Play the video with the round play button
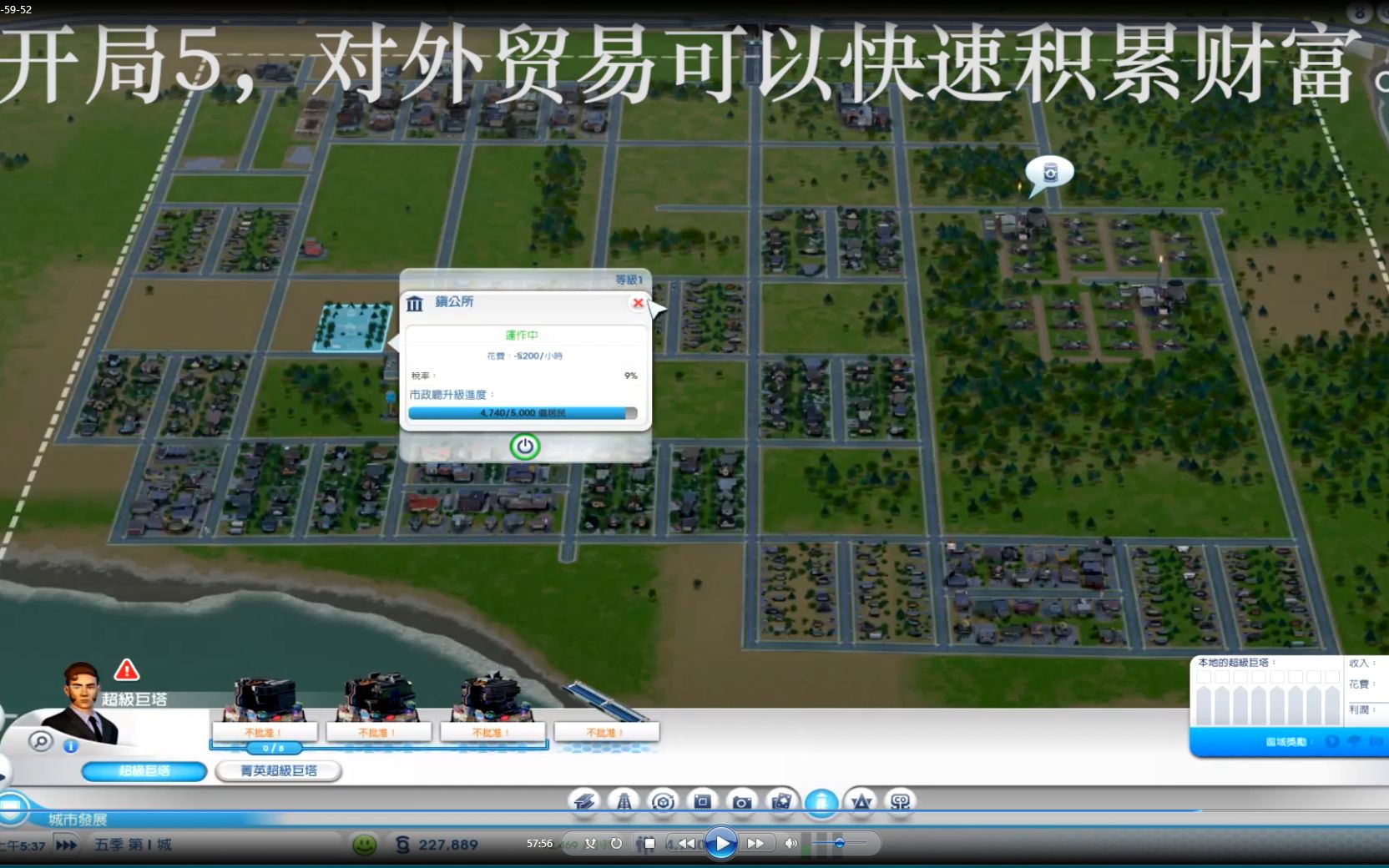 click(x=721, y=843)
